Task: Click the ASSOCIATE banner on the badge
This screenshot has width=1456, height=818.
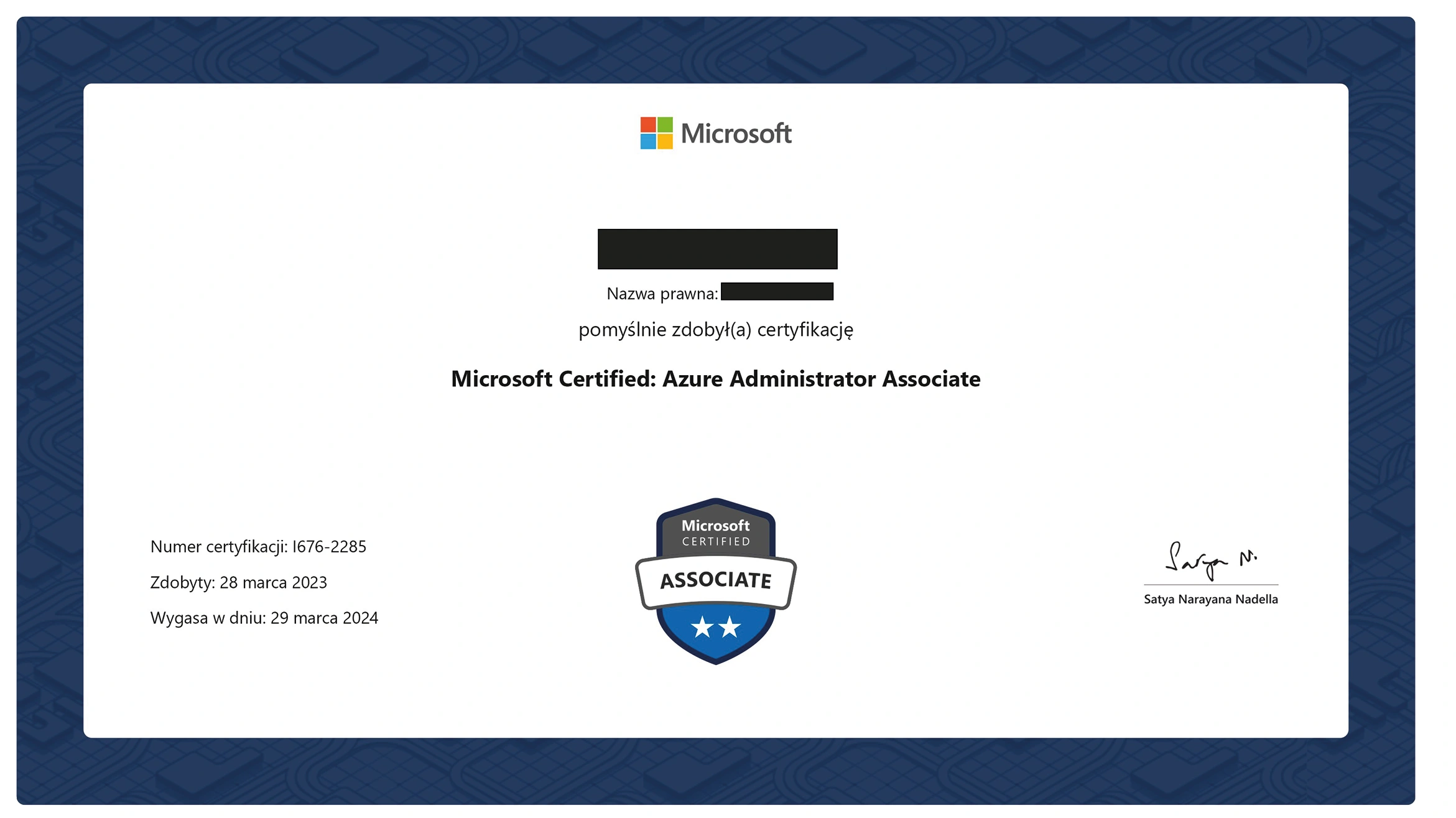Action: click(715, 580)
